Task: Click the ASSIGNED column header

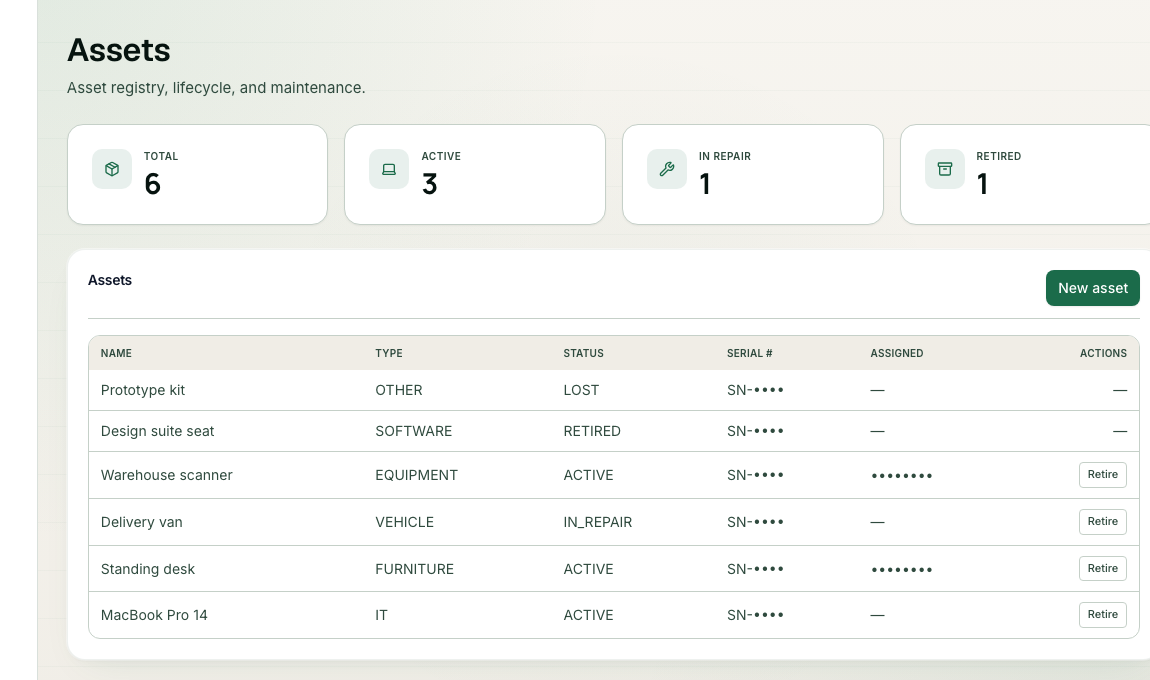Action: coord(896,354)
